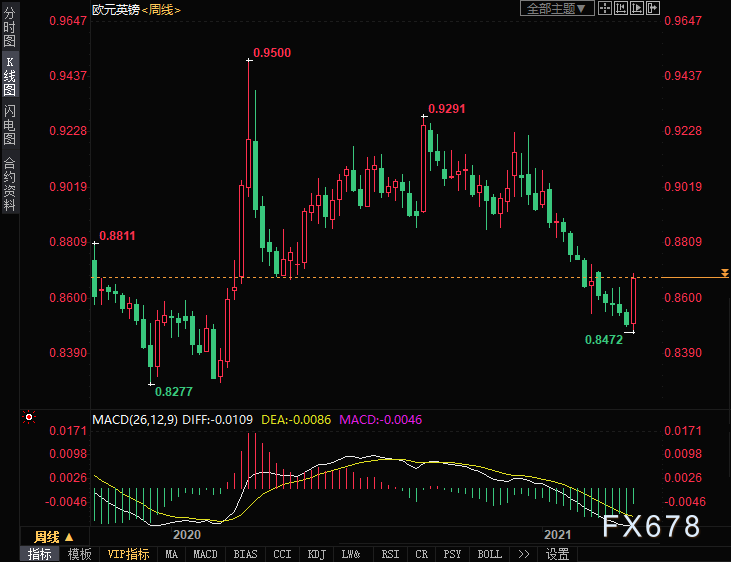Click the <周线> label in chart title
Screen dimensions: 731x562
click(x=159, y=9)
